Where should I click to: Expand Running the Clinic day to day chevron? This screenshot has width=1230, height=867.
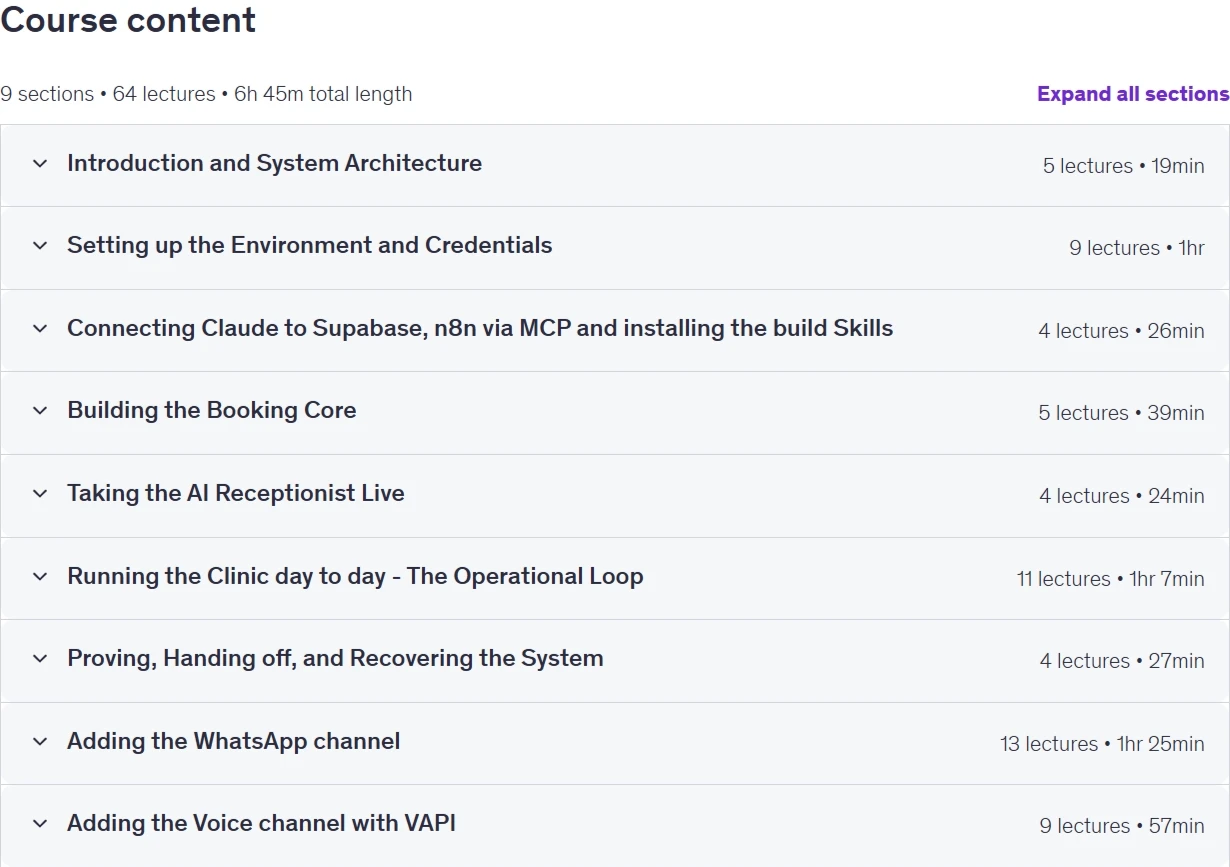click(40, 576)
